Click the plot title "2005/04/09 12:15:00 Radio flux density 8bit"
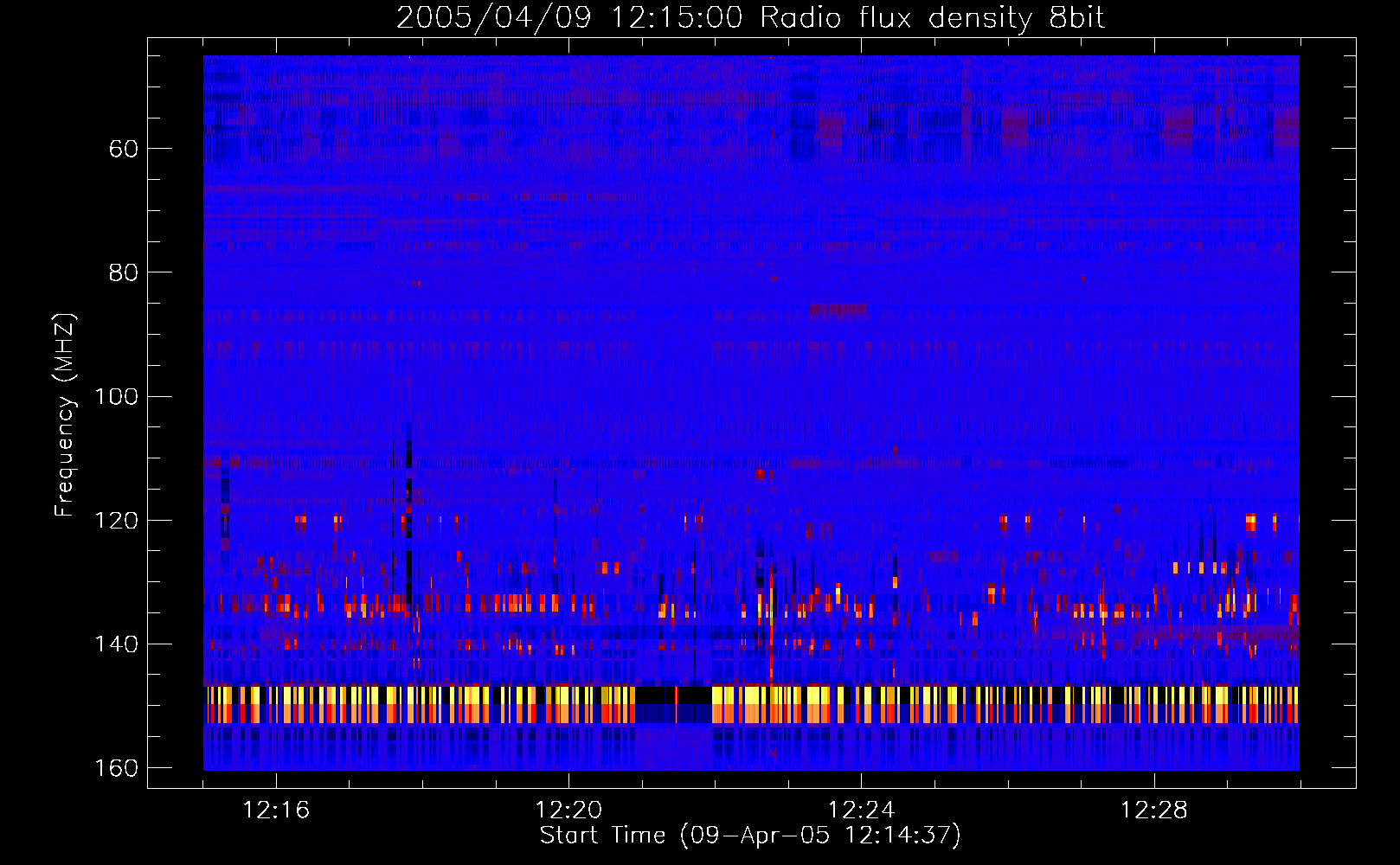The width and height of the screenshot is (1400, 865). pos(750,17)
